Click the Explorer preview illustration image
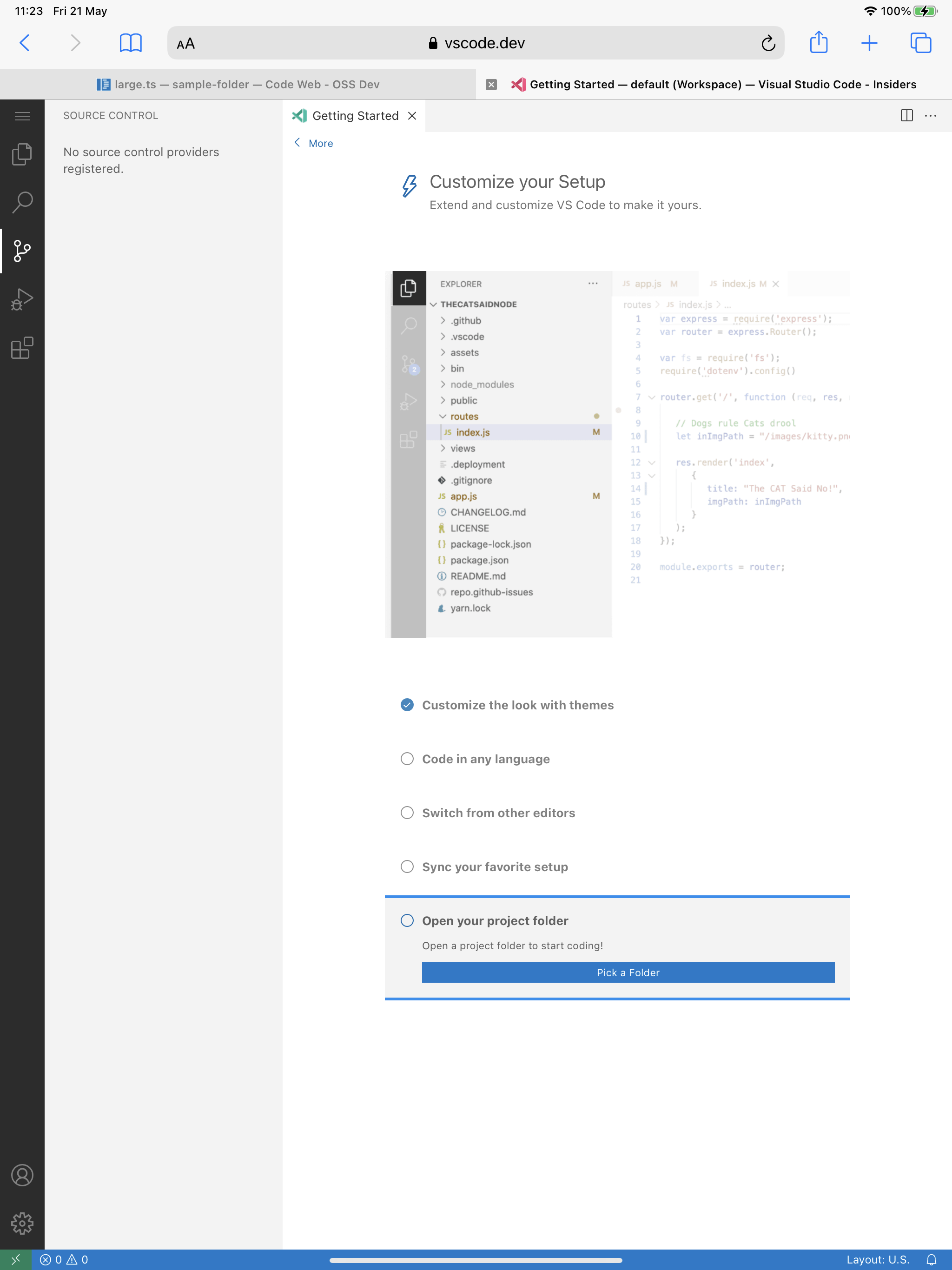Viewport: 952px width, 1270px height. 617,454
